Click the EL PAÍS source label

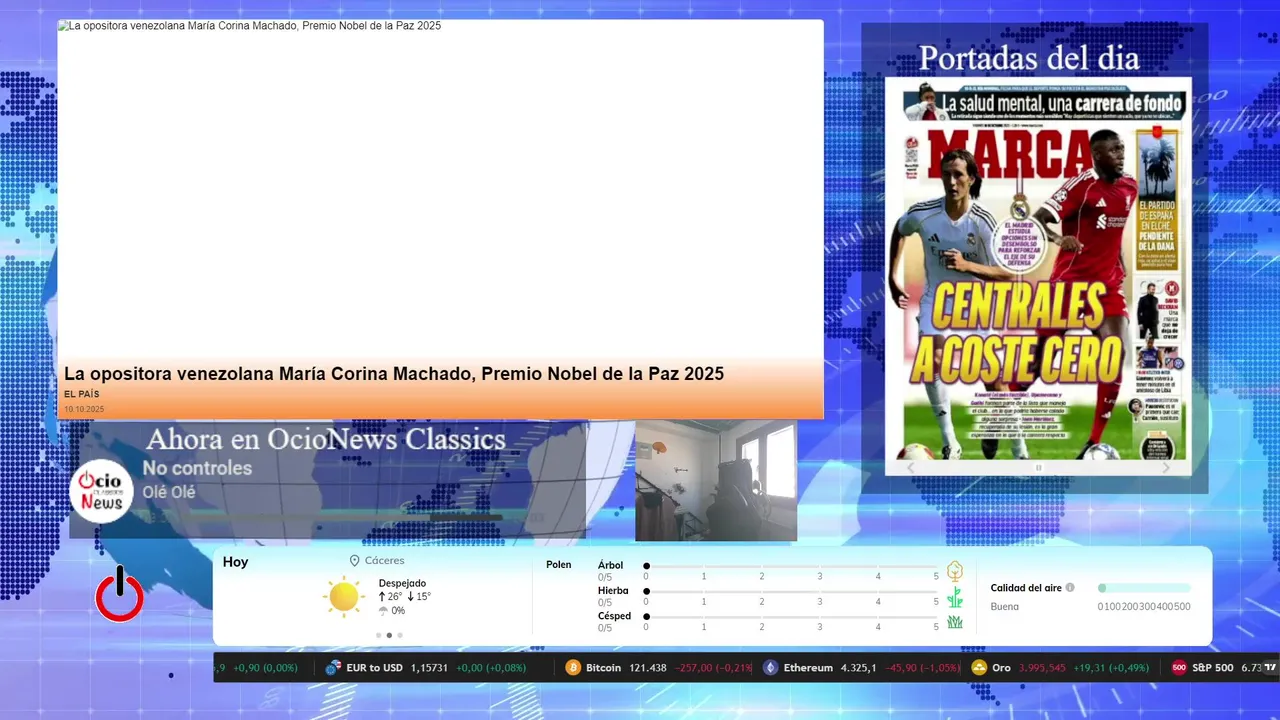pyautogui.click(x=82, y=394)
